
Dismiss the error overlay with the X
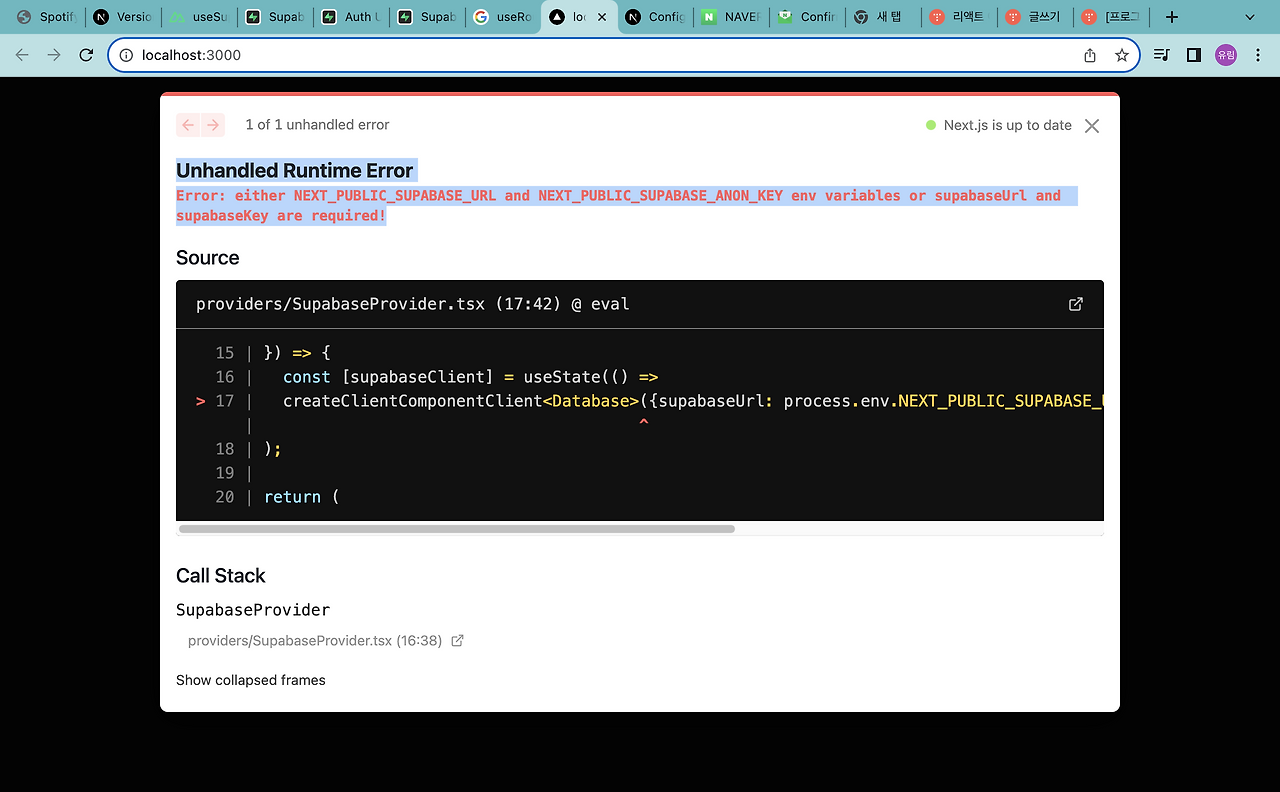tap(1091, 125)
